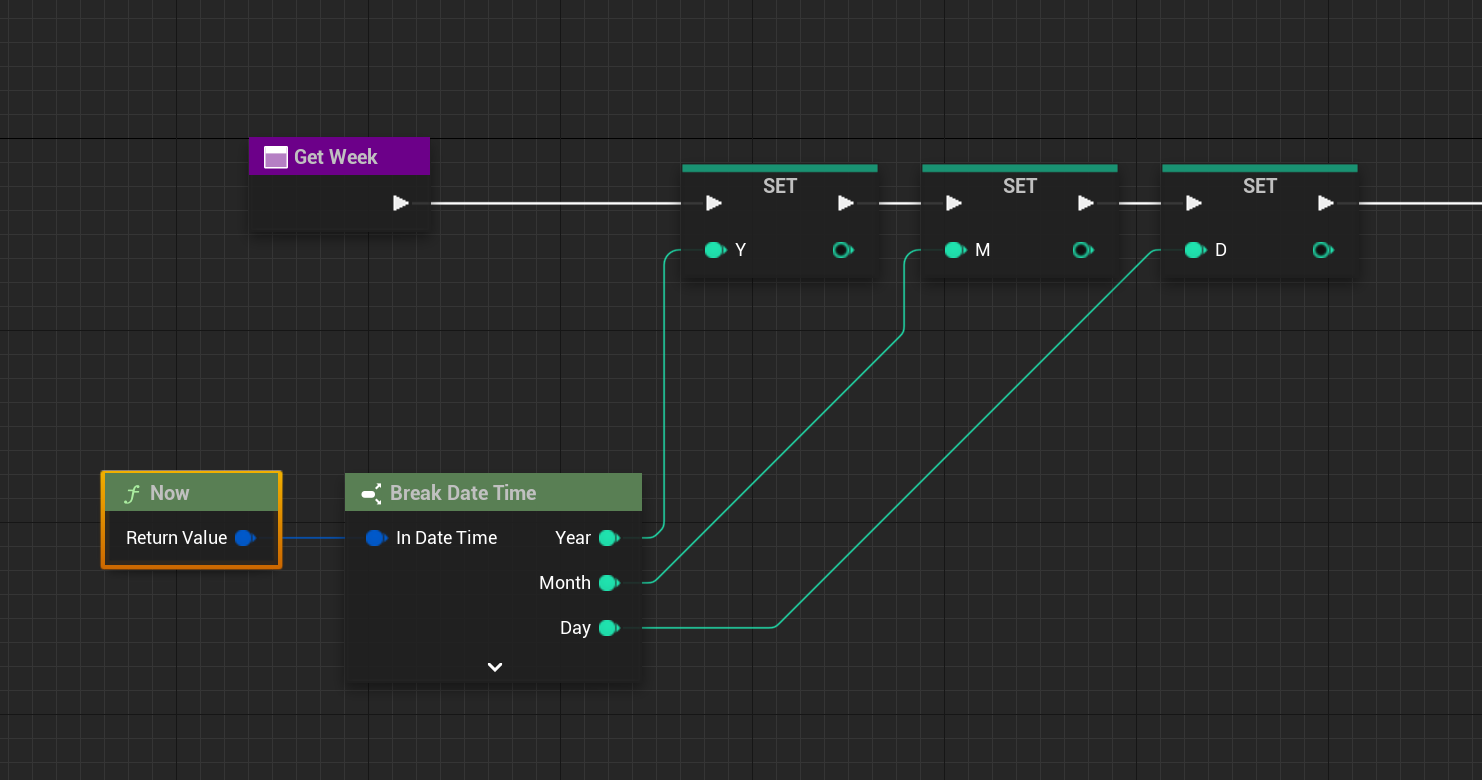Click the Y variable input pin

click(x=715, y=250)
